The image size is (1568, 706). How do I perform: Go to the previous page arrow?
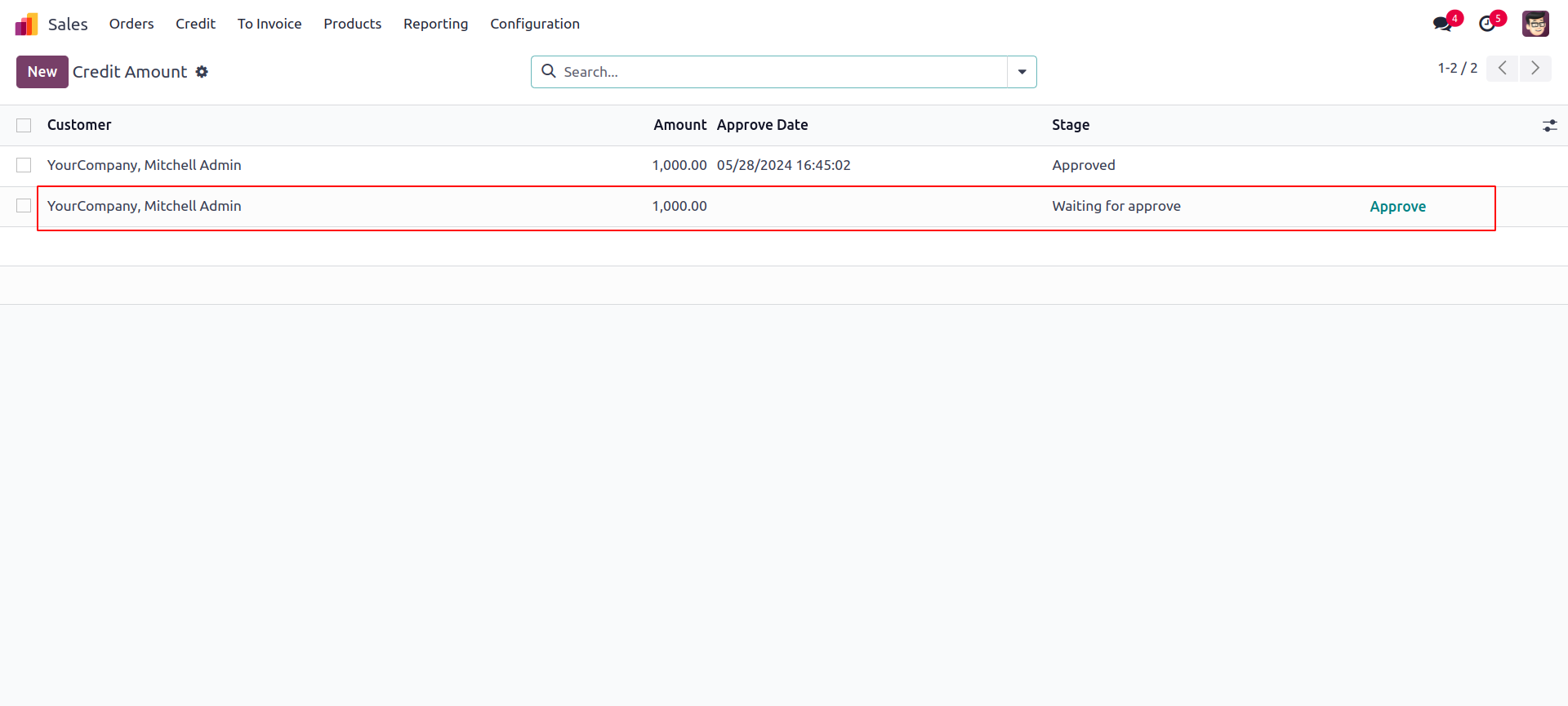1502,69
